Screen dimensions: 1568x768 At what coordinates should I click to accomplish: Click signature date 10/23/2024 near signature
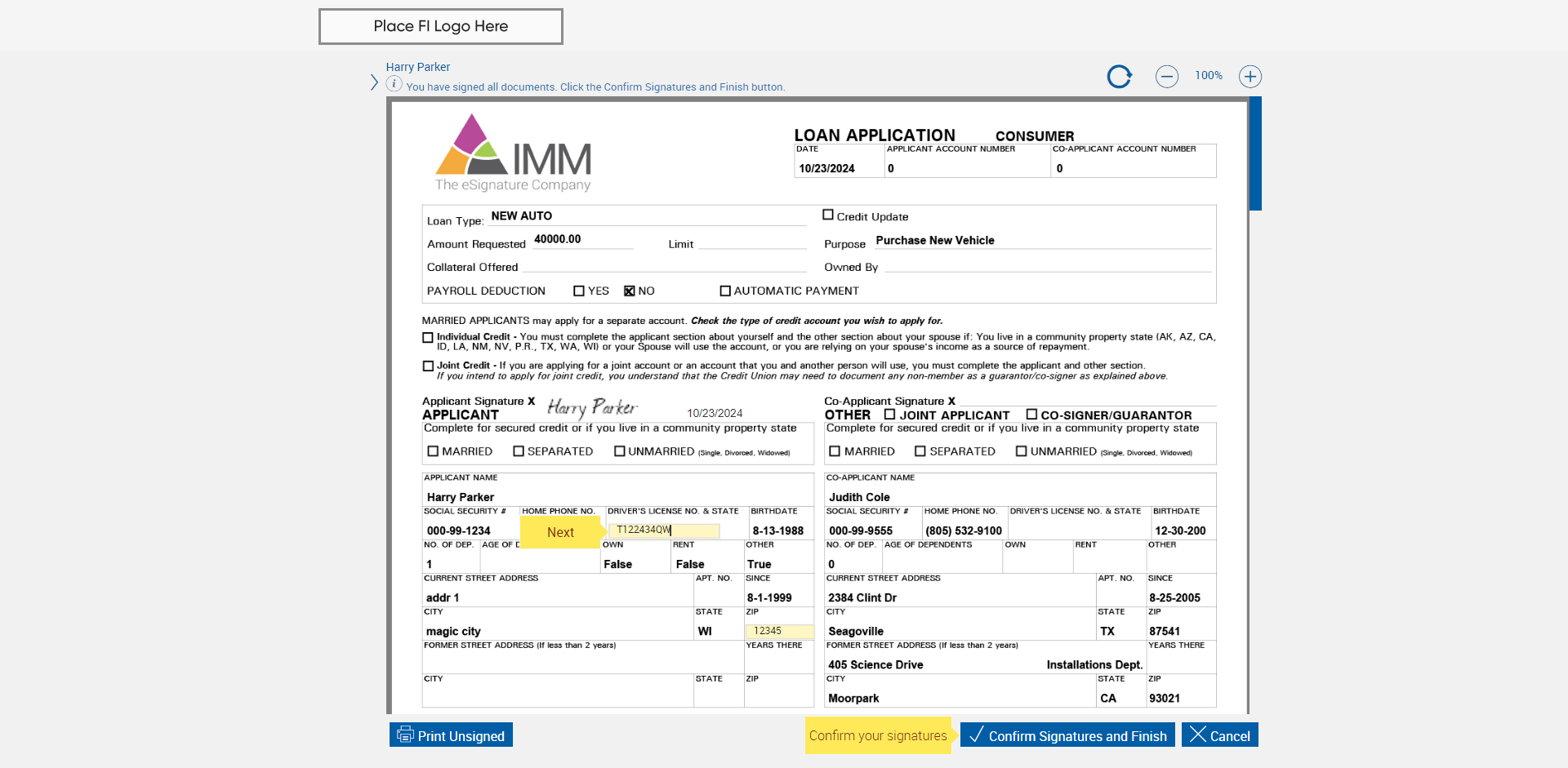click(x=715, y=413)
